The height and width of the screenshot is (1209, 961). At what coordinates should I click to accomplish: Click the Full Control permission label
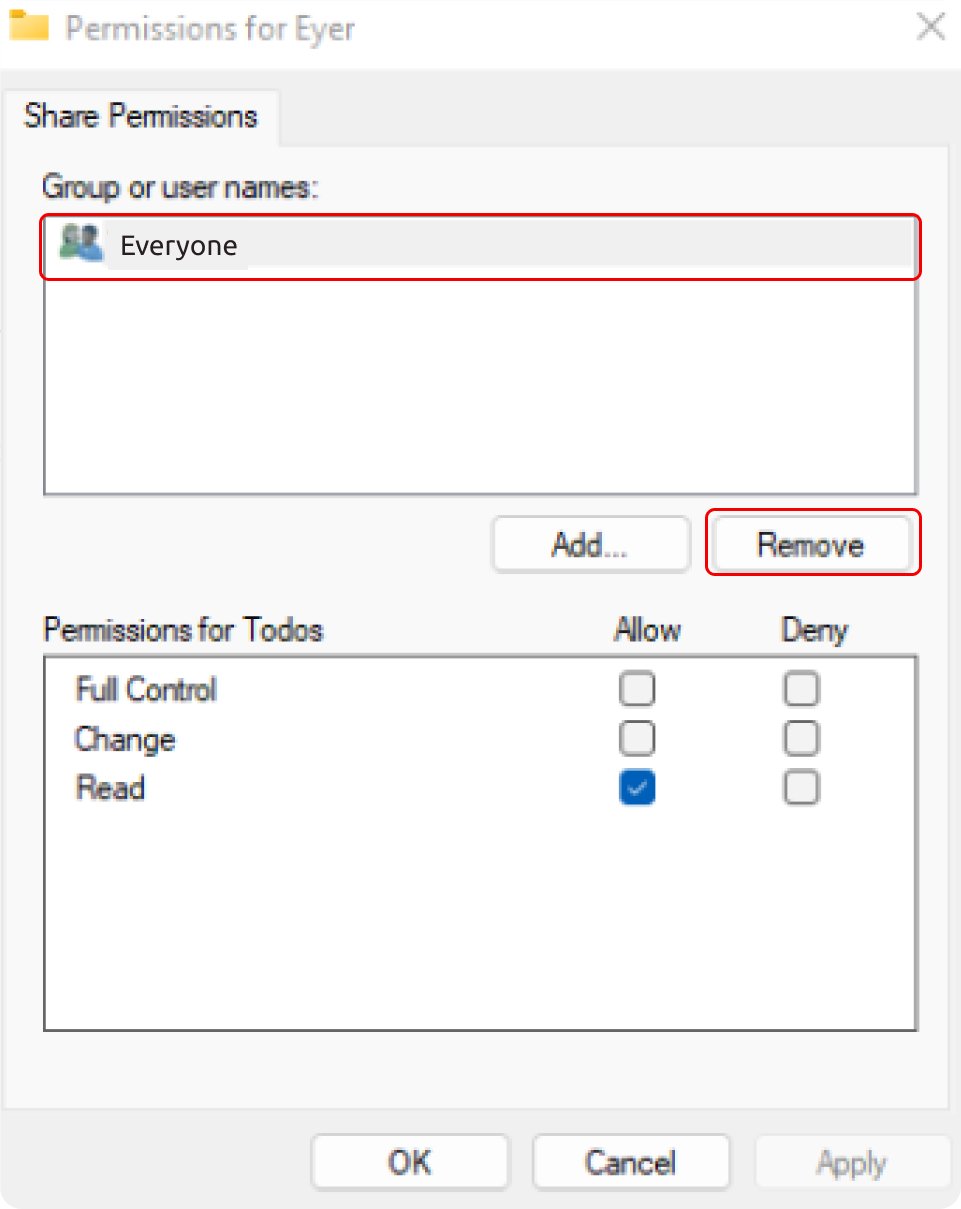(x=146, y=689)
